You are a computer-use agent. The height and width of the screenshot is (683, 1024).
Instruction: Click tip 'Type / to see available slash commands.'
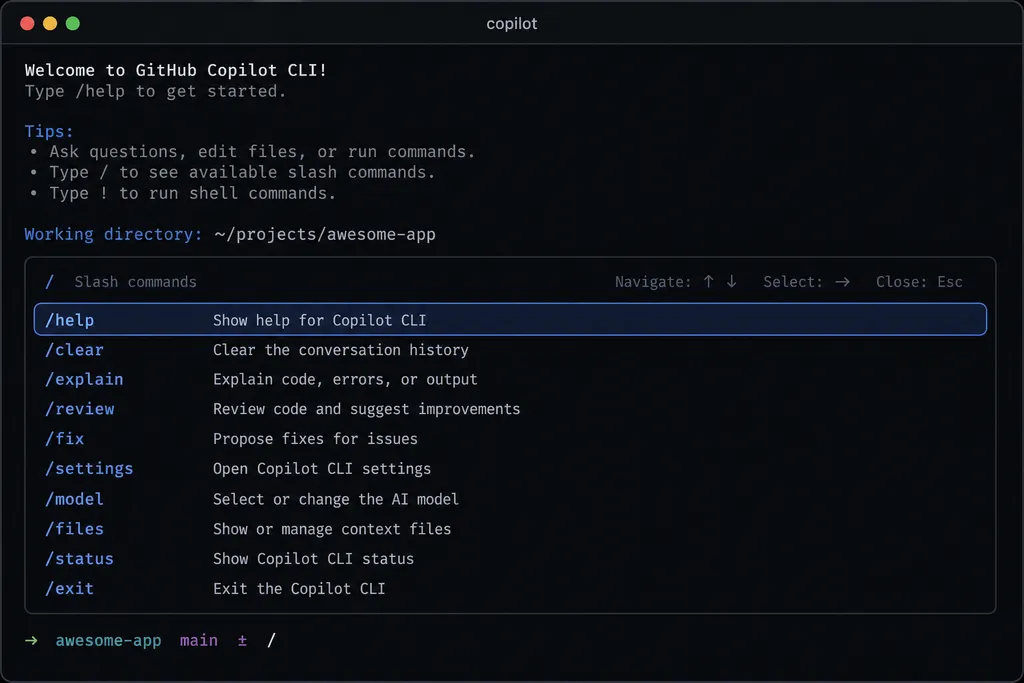(x=242, y=172)
